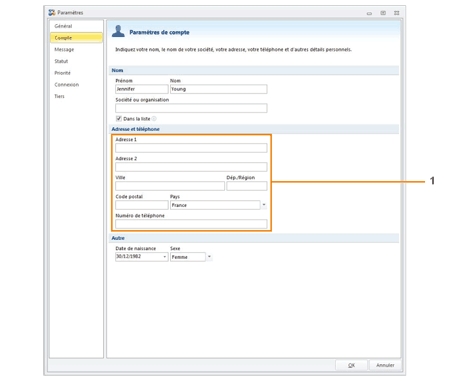Click the Prénom field containing Jennifer
The width and height of the screenshot is (450, 381).
(142, 89)
